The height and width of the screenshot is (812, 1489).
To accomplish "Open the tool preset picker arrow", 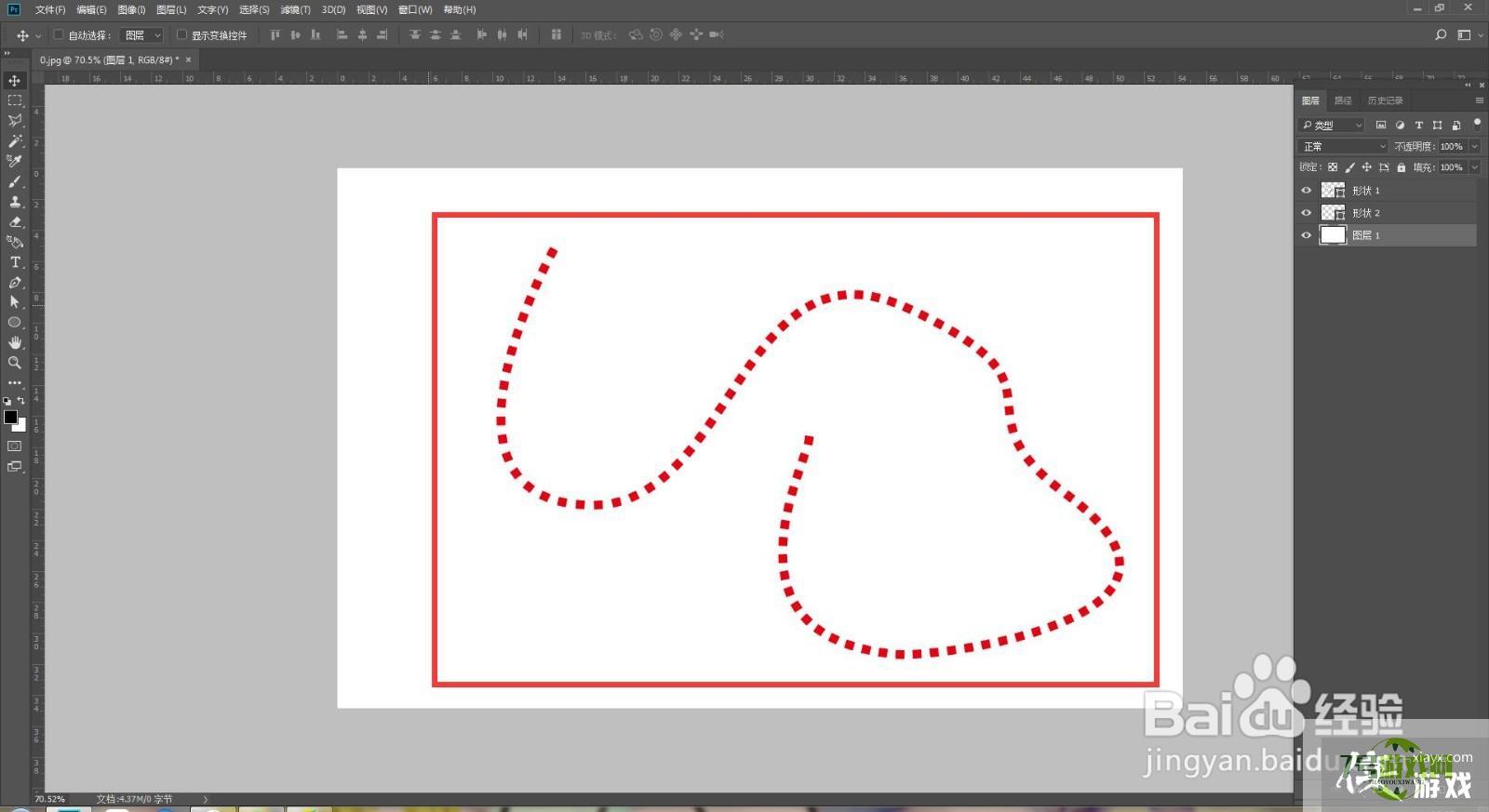I will (38, 35).
